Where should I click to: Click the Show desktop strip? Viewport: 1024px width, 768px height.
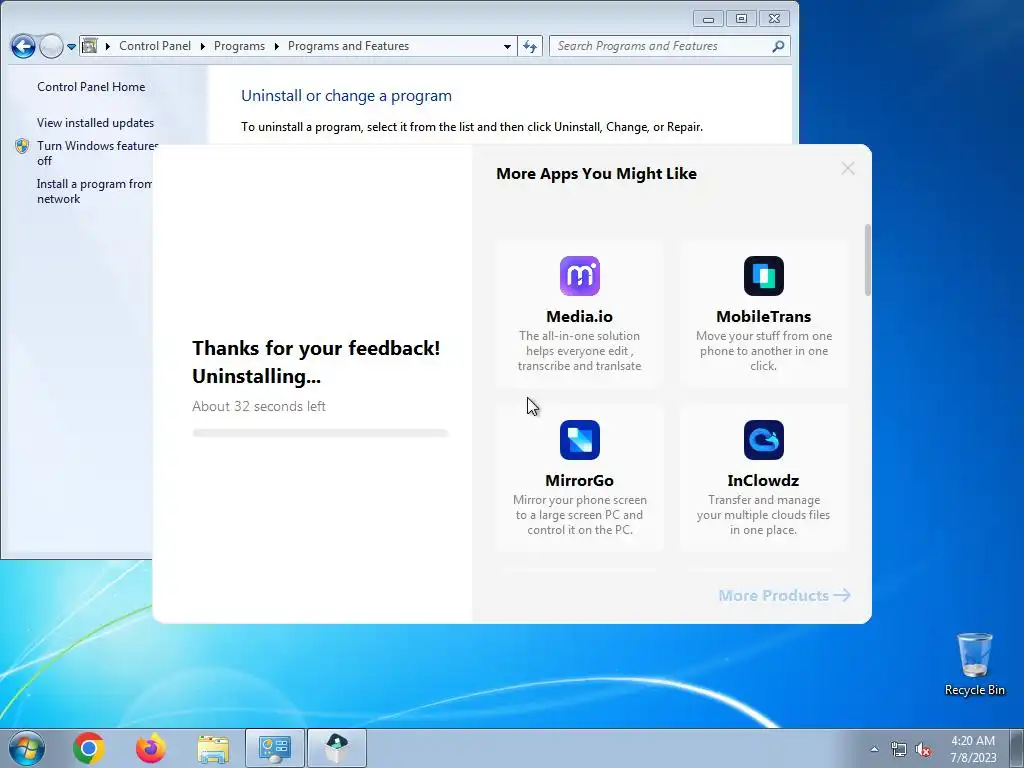(x=1018, y=748)
